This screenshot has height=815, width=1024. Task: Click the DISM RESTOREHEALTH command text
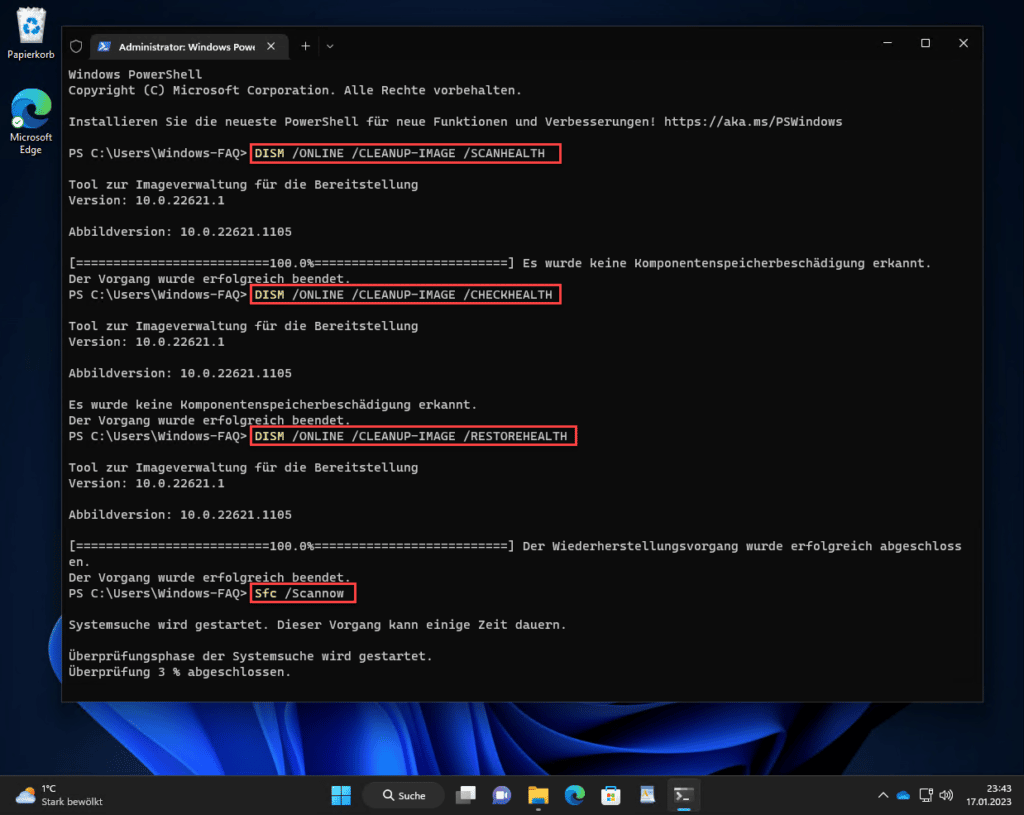click(411, 436)
